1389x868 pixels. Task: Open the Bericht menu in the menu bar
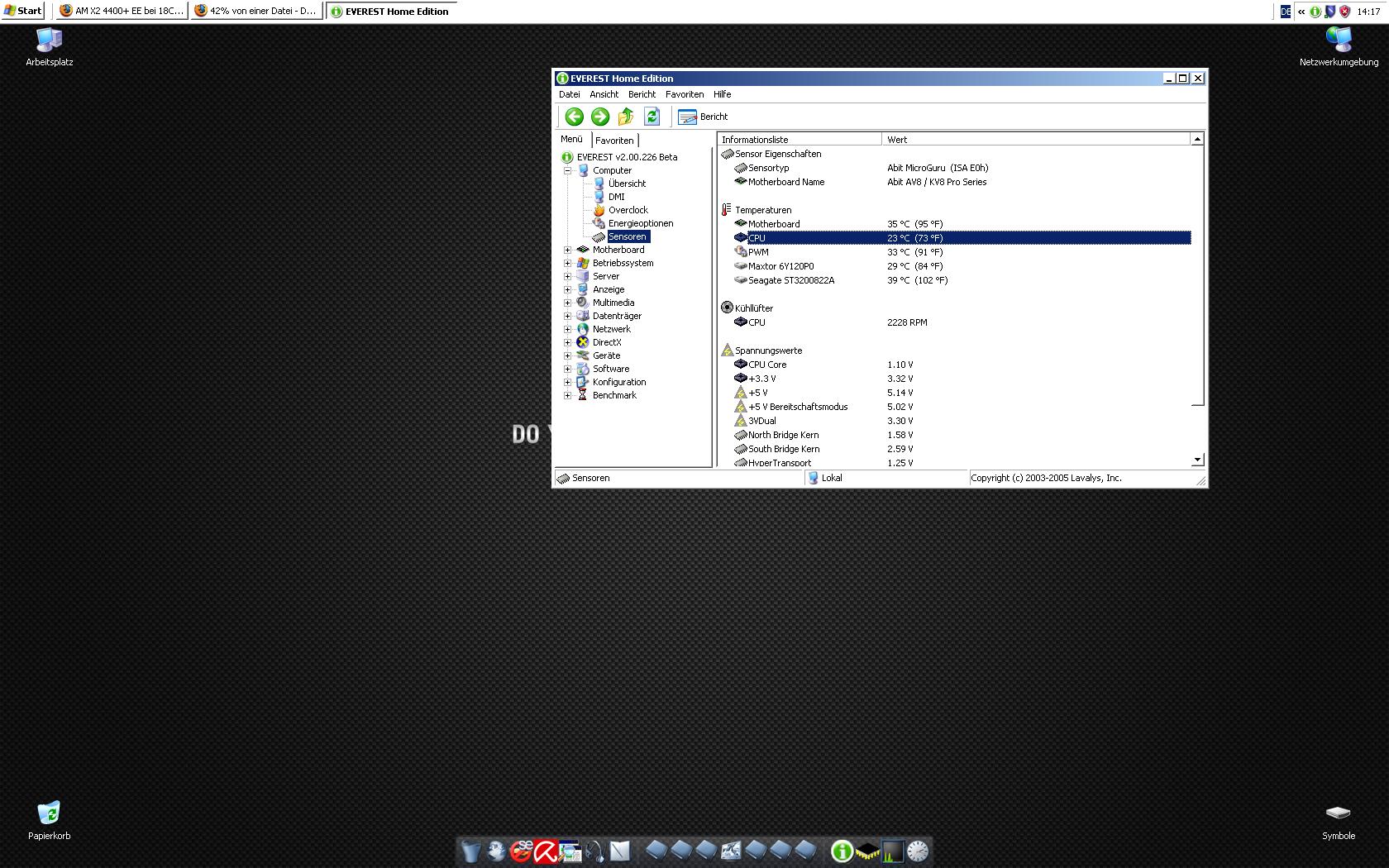click(x=642, y=94)
